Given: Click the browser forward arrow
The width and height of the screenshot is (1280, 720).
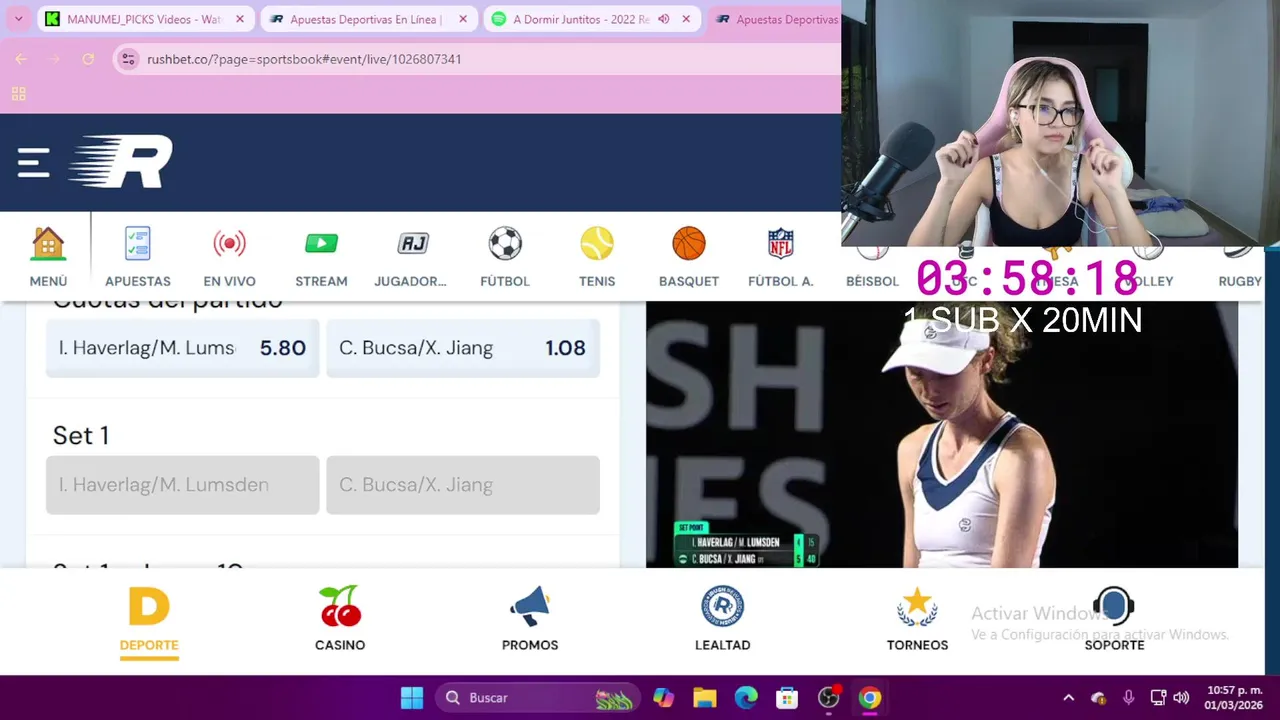Looking at the screenshot, I should pyautogui.click(x=55, y=59).
